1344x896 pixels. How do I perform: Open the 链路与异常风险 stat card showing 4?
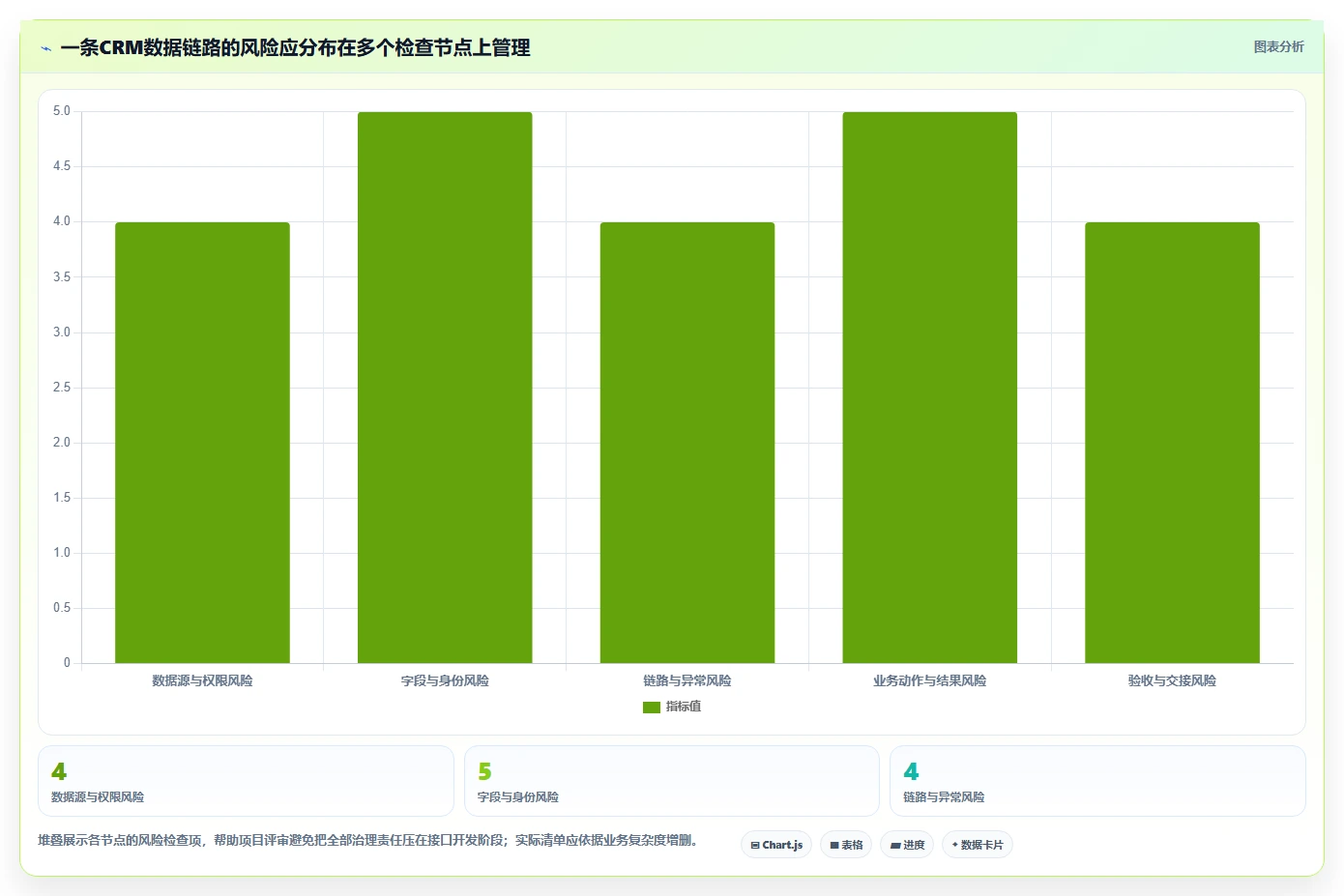[1097, 781]
